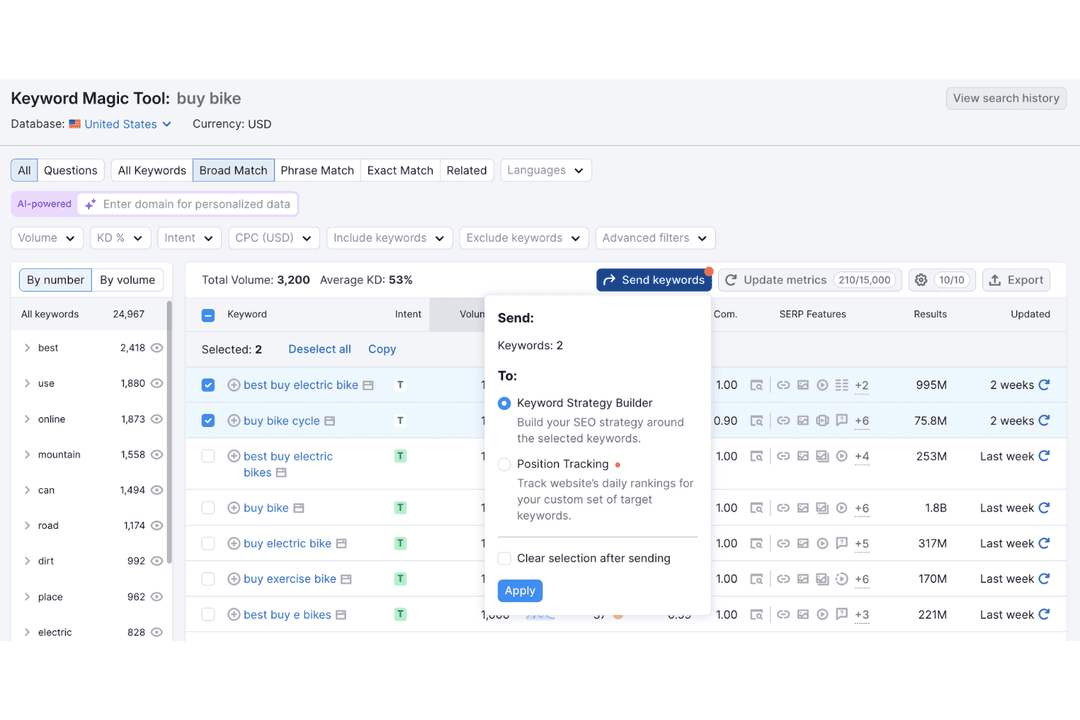Add buy exercise bike via plus icon
Screen dimensions: 1080x720
pos(233,579)
